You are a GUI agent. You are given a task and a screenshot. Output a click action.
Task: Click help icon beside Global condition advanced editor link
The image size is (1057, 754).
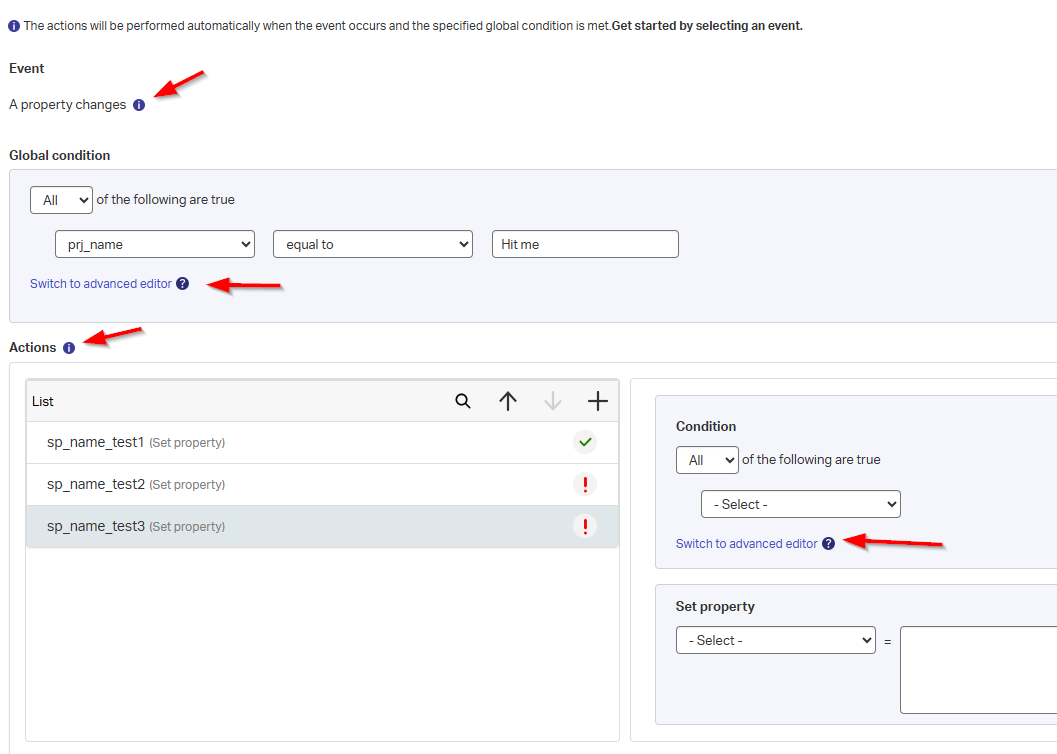point(182,284)
